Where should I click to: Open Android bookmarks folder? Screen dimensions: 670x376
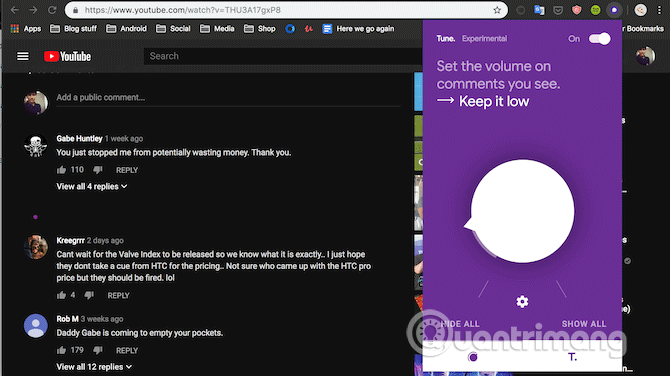pos(126,29)
